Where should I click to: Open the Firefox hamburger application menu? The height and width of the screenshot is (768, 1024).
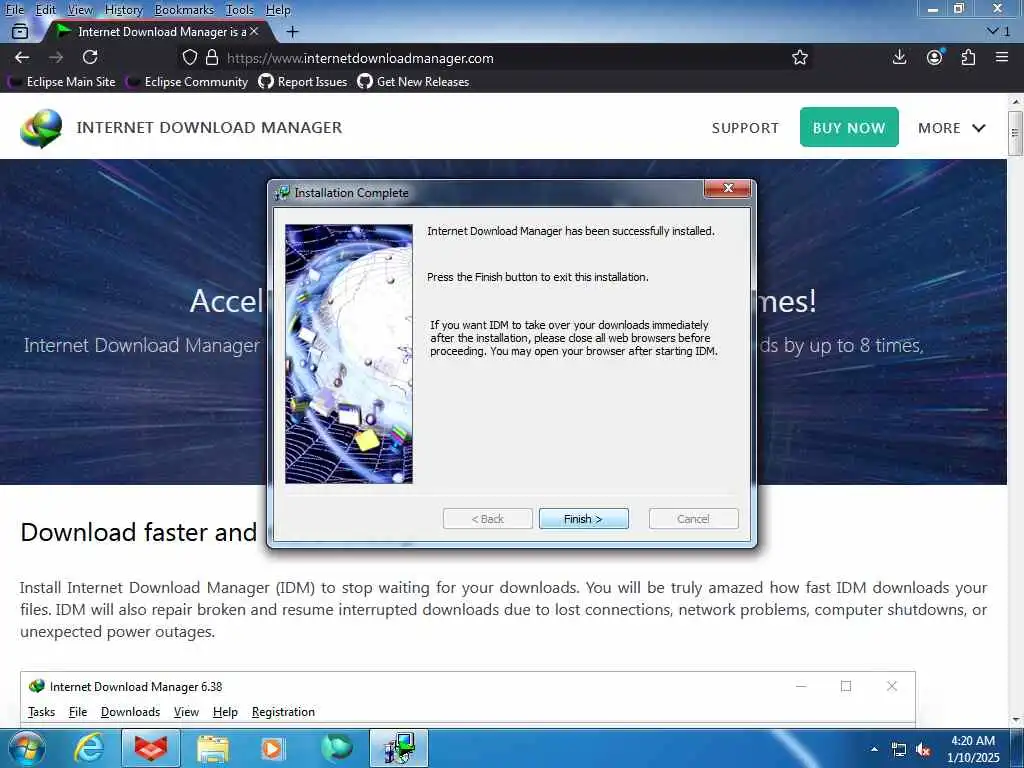coord(1002,57)
